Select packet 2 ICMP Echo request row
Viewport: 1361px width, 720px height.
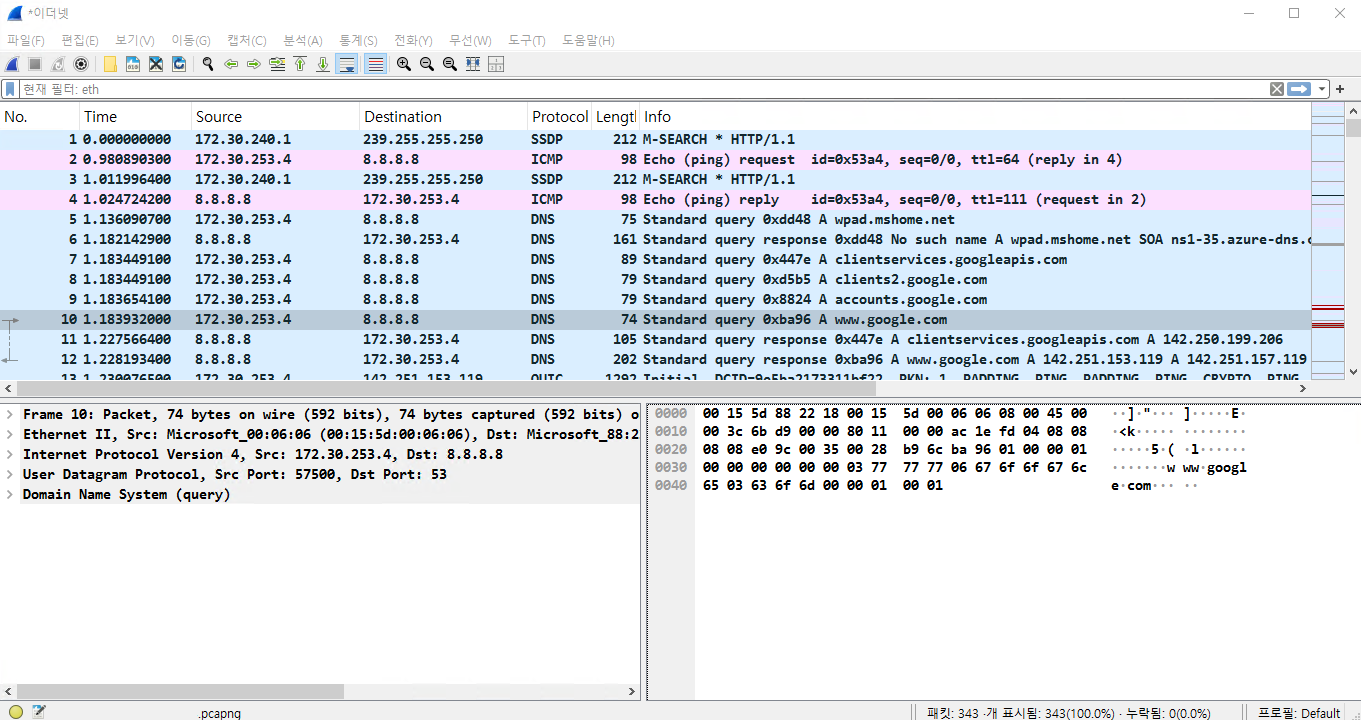655,159
